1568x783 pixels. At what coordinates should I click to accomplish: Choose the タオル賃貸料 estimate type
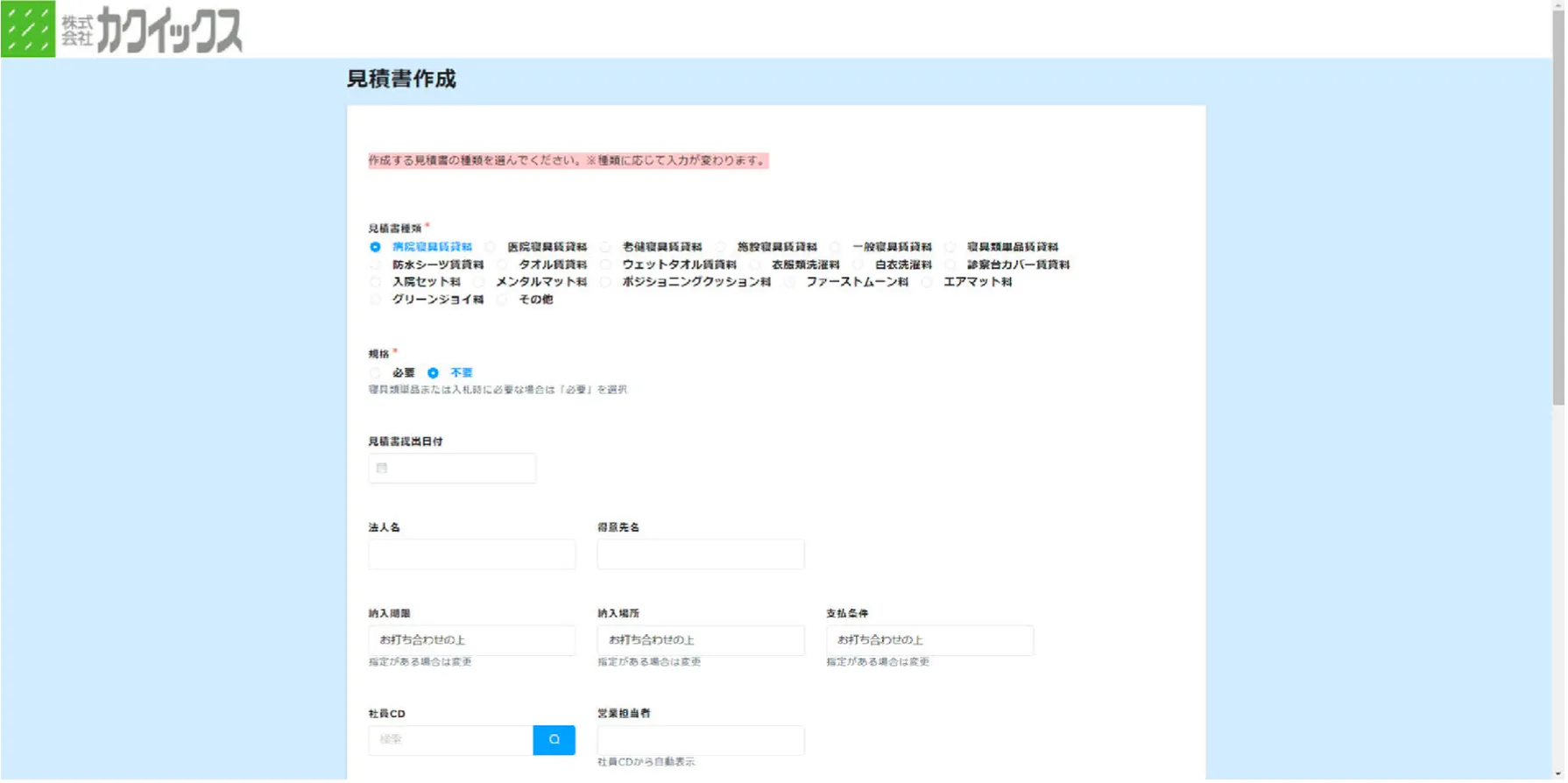502,265
